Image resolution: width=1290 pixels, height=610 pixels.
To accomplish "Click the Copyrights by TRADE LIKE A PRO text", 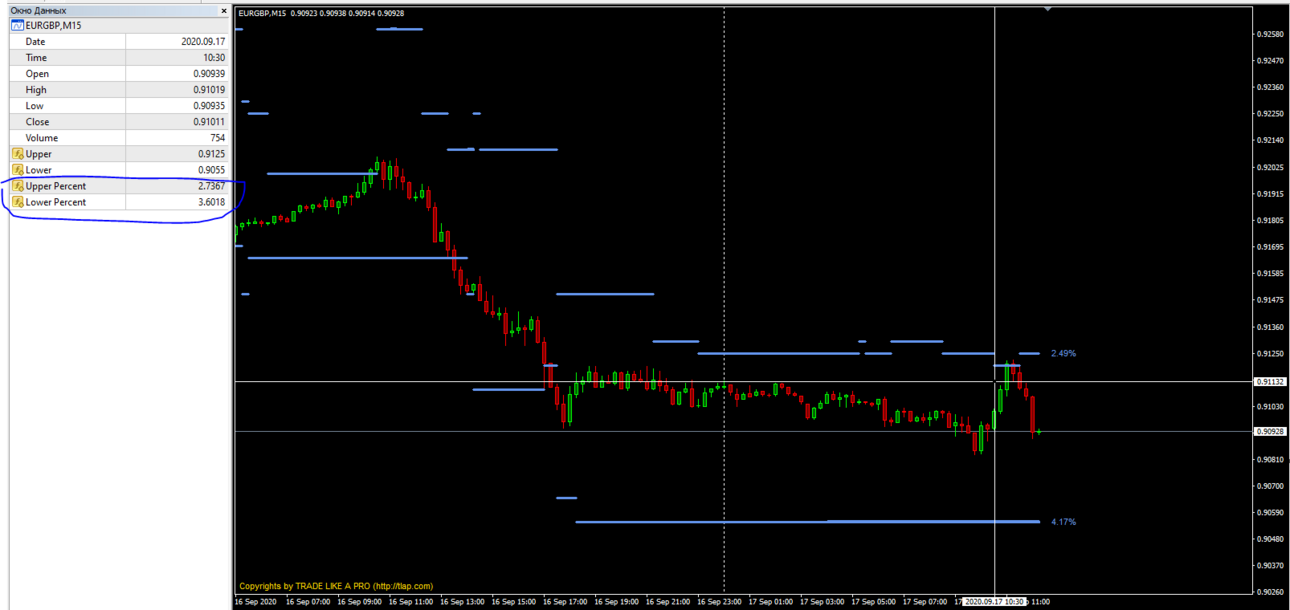I will pyautogui.click(x=336, y=586).
